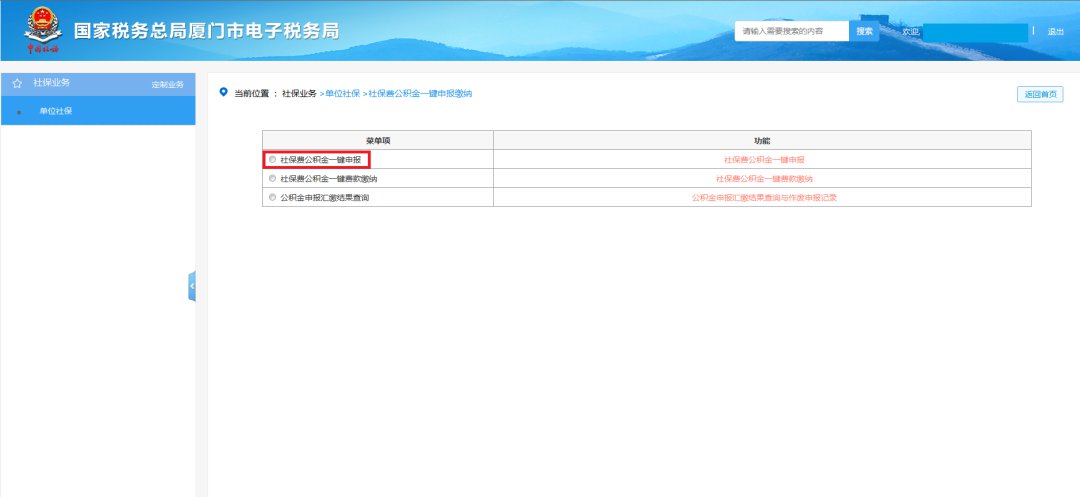Click the star icon beside 社保业务
The height and width of the screenshot is (497, 1080).
17,83
